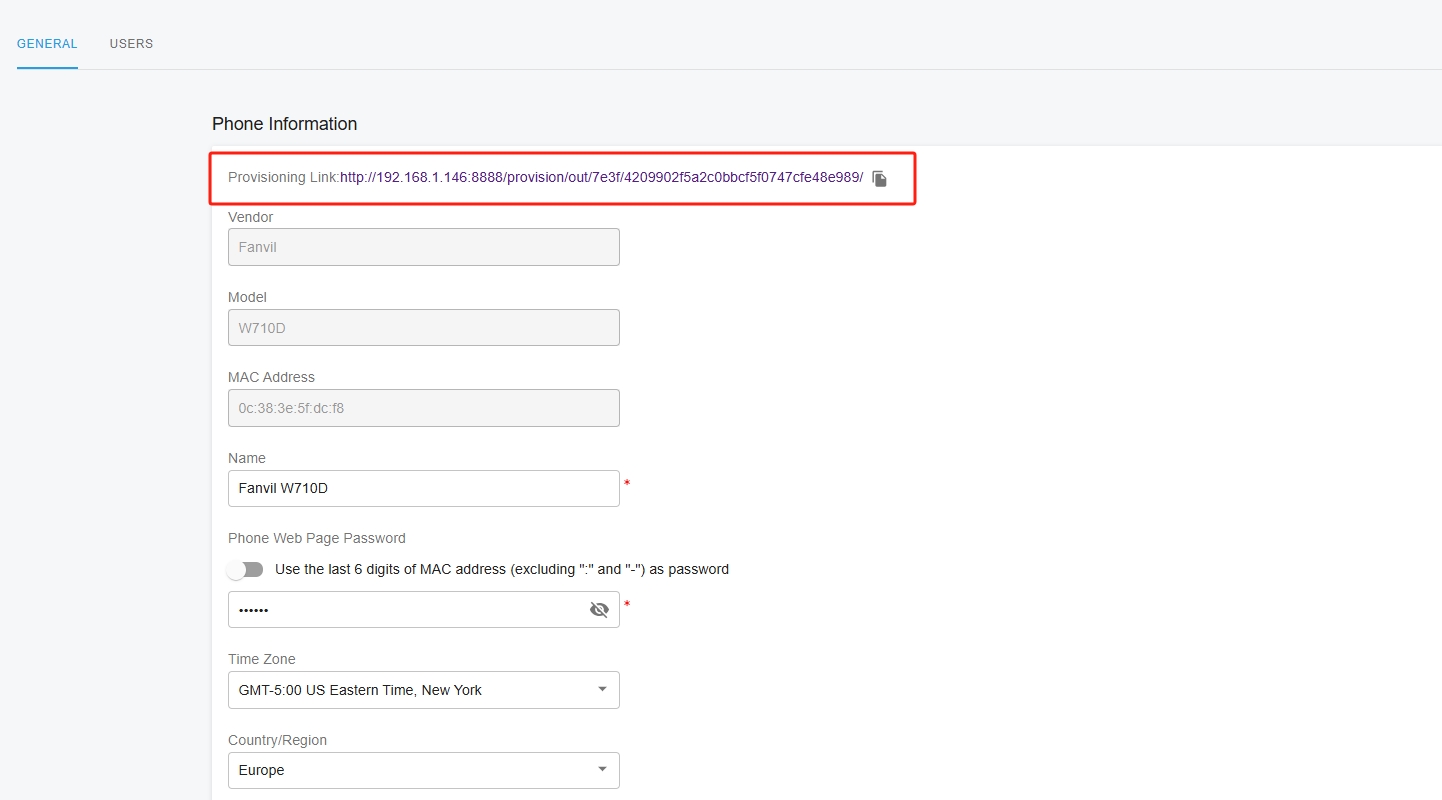Click the MAC Address field
Viewport: 1442px width, 800px height.
pyautogui.click(x=423, y=408)
